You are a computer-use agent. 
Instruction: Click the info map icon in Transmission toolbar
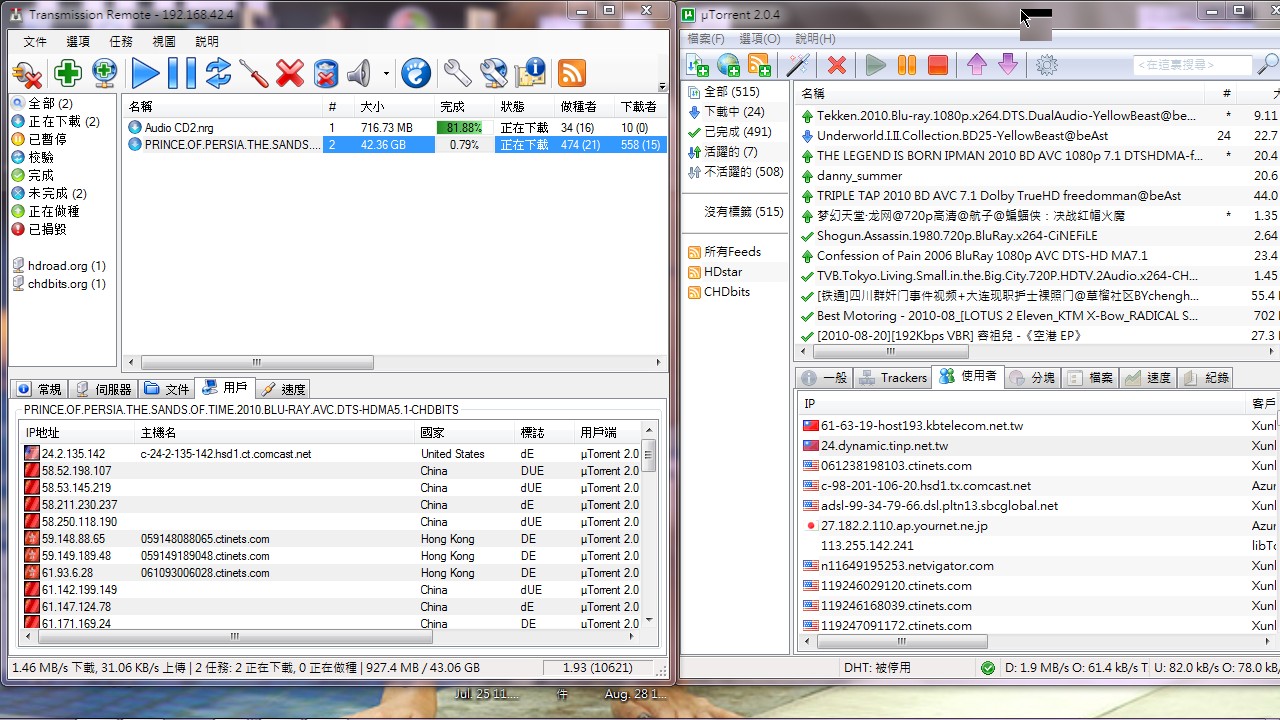(x=531, y=73)
